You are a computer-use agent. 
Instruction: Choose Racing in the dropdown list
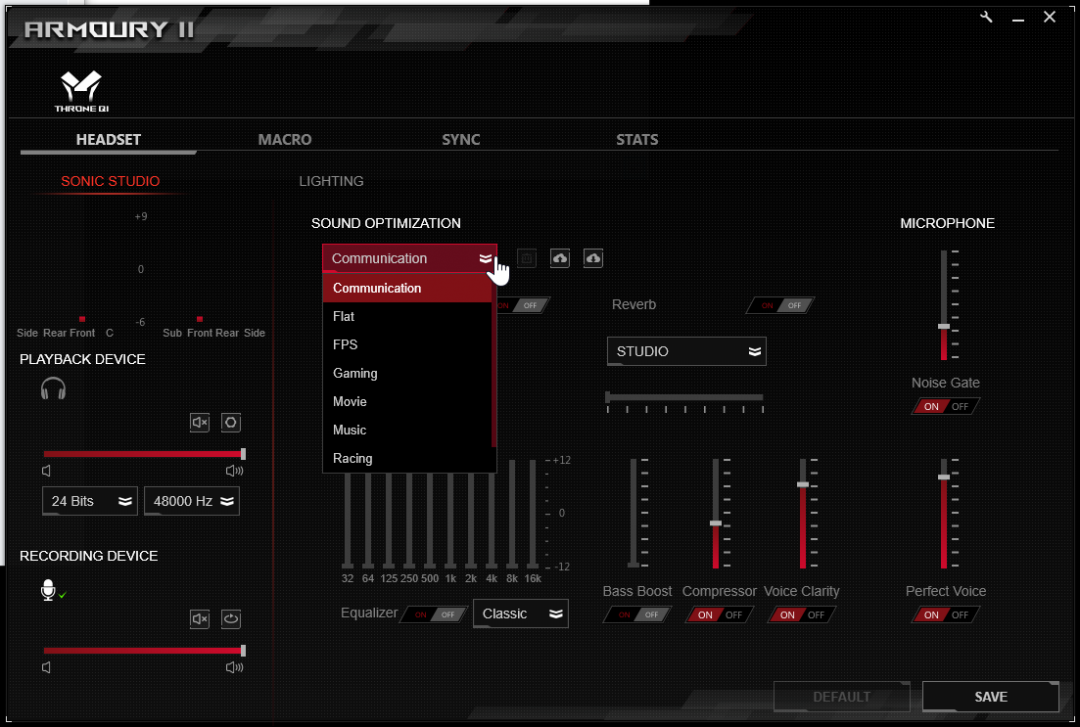click(407, 458)
